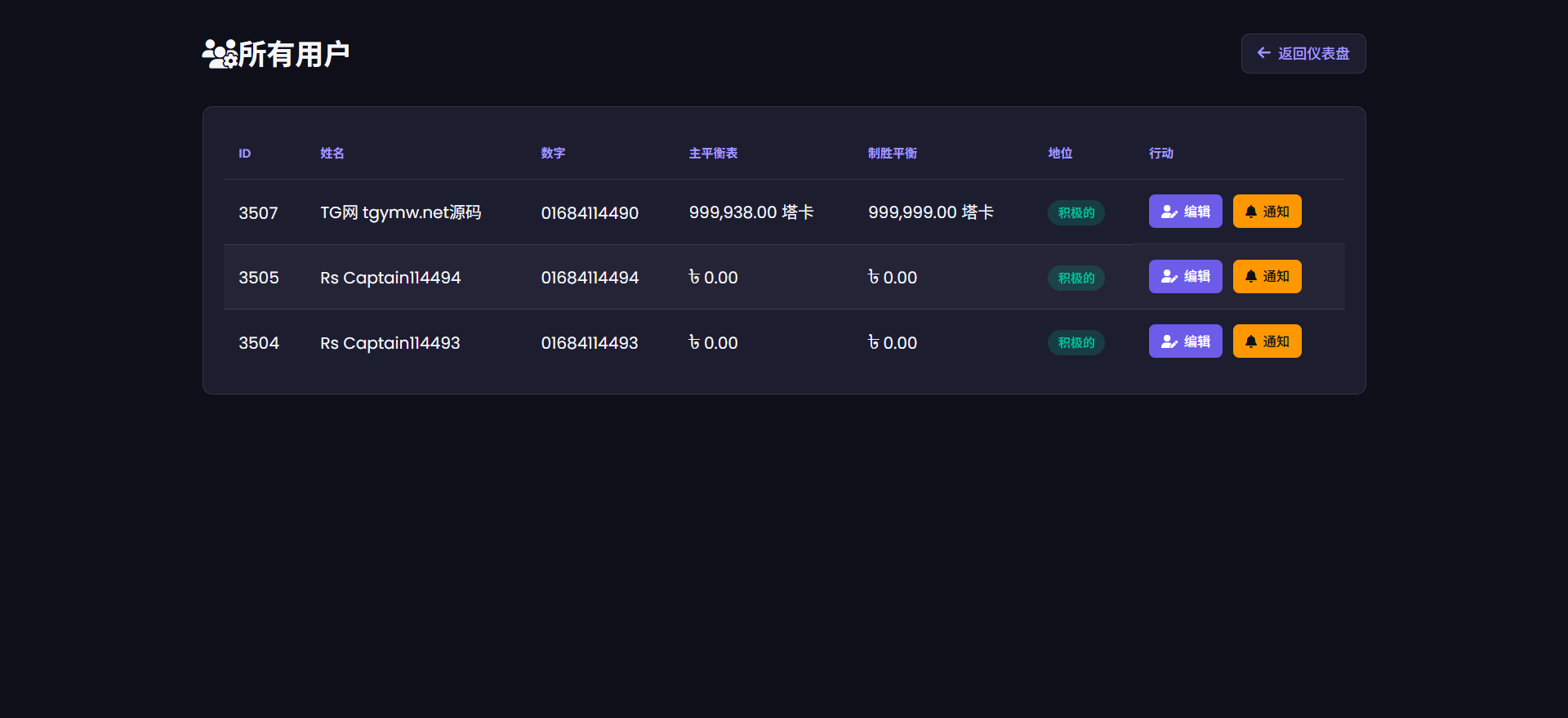Click the ID column header
Image resolution: width=1568 pixels, height=718 pixels.
click(244, 154)
